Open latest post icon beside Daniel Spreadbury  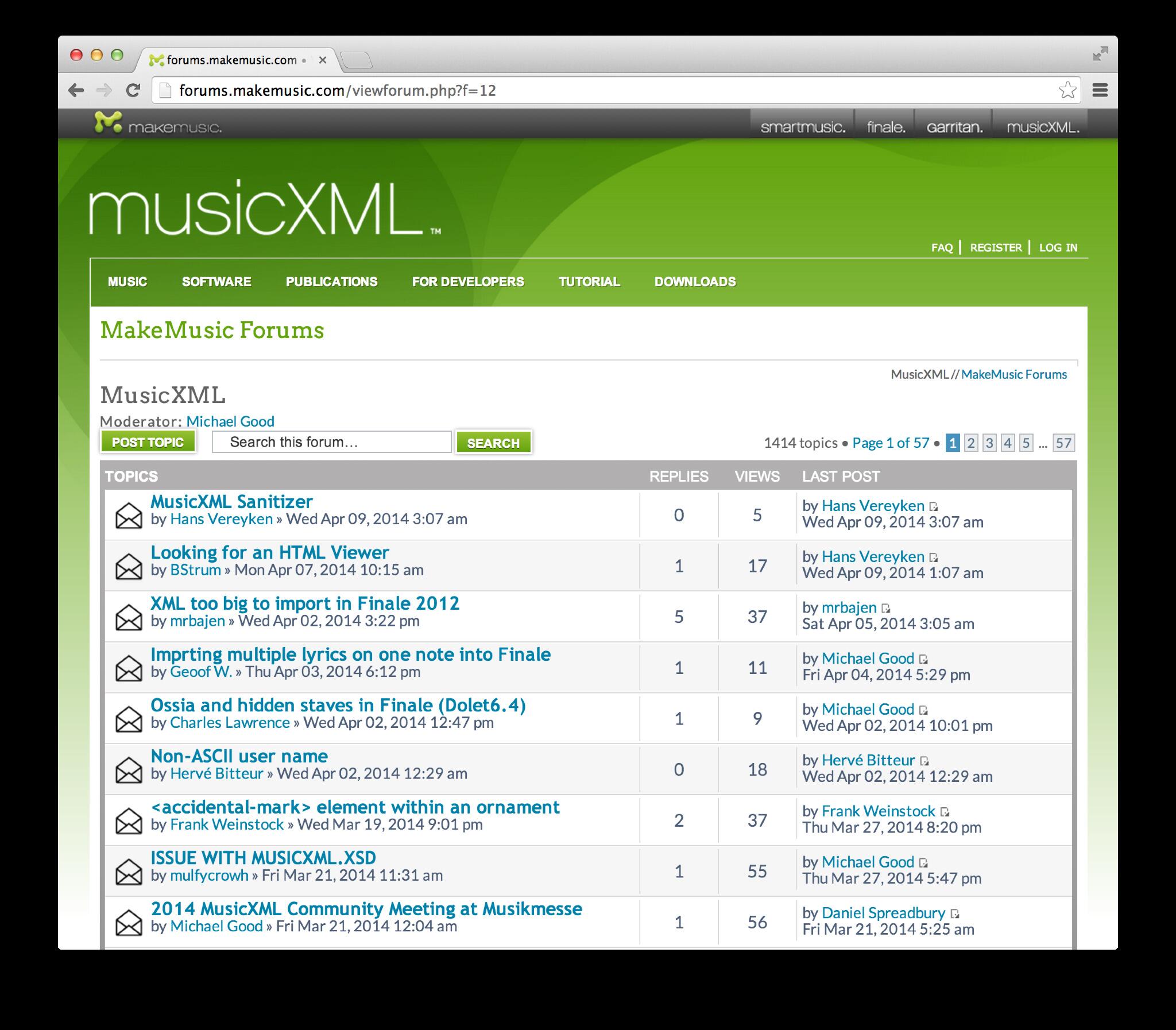tap(955, 913)
